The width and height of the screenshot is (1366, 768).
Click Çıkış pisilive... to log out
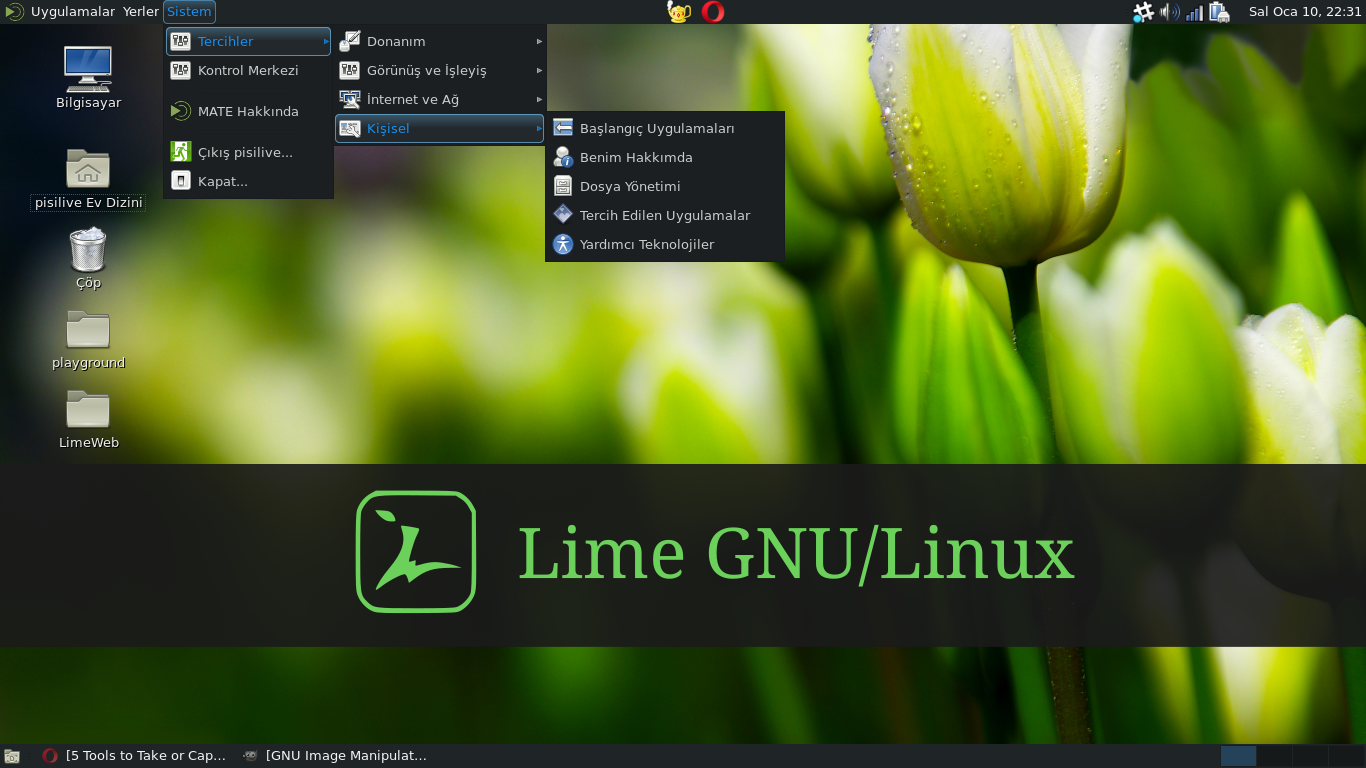pyautogui.click(x=248, y=152)
